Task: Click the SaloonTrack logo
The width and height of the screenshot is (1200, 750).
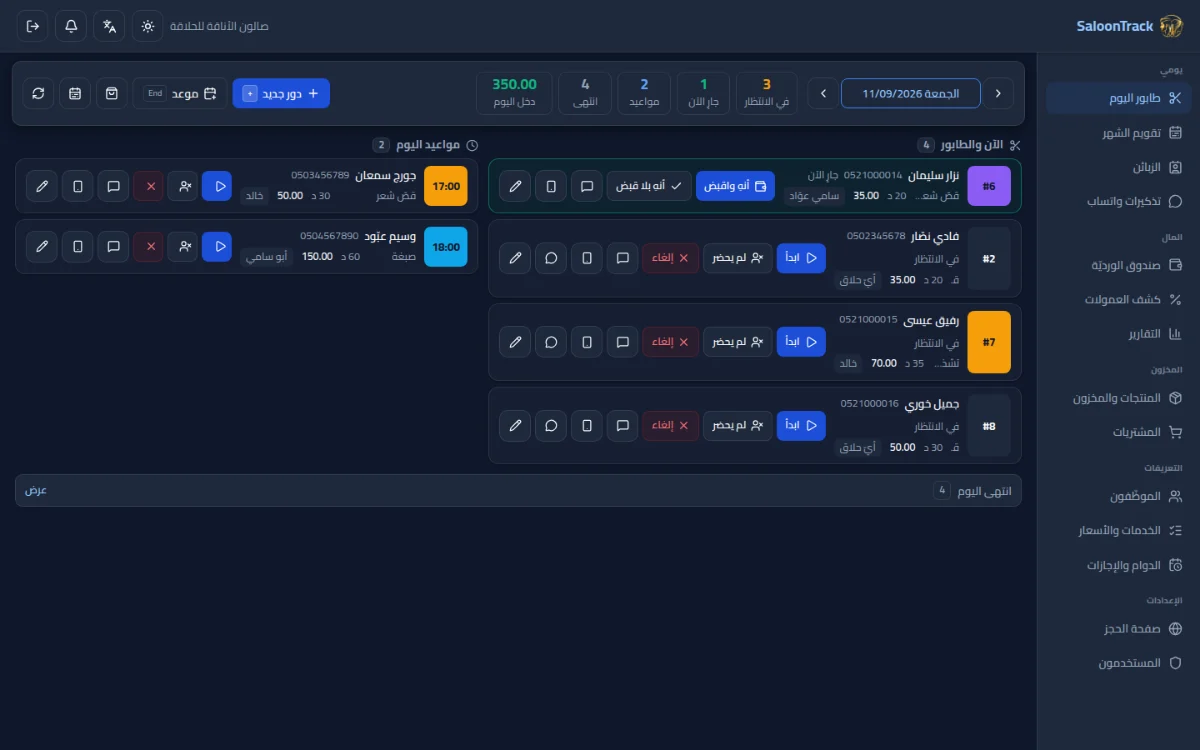Action: 1129,26
